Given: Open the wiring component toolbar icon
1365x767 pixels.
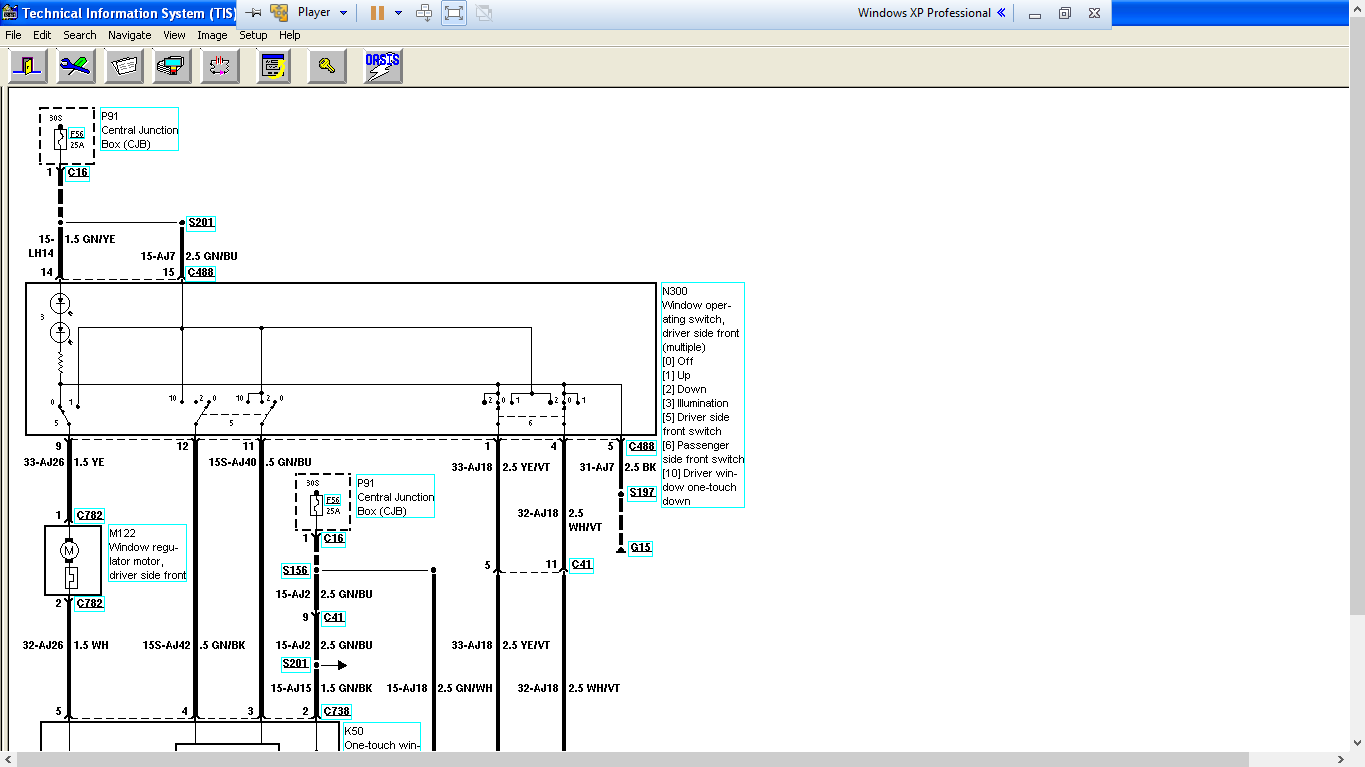Looking at the screenshot, I should click(219, 66).
